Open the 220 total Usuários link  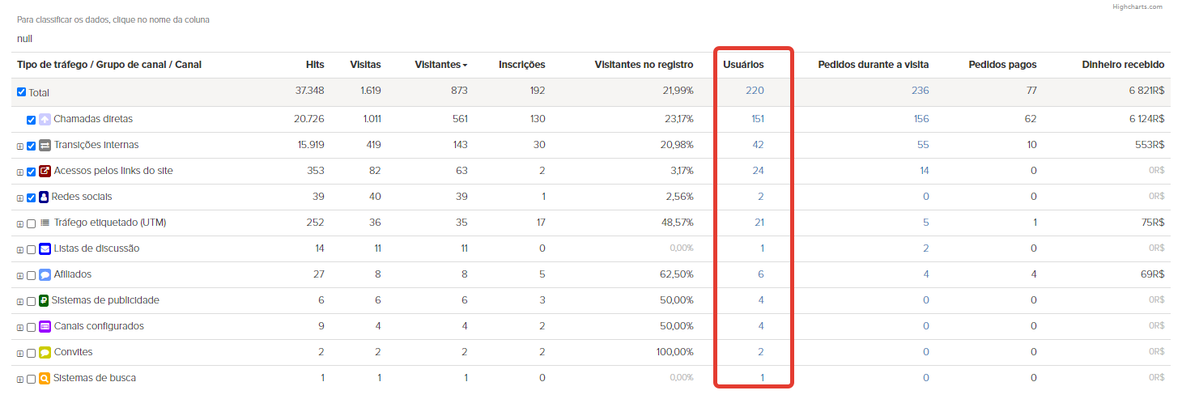pos(755,90)
